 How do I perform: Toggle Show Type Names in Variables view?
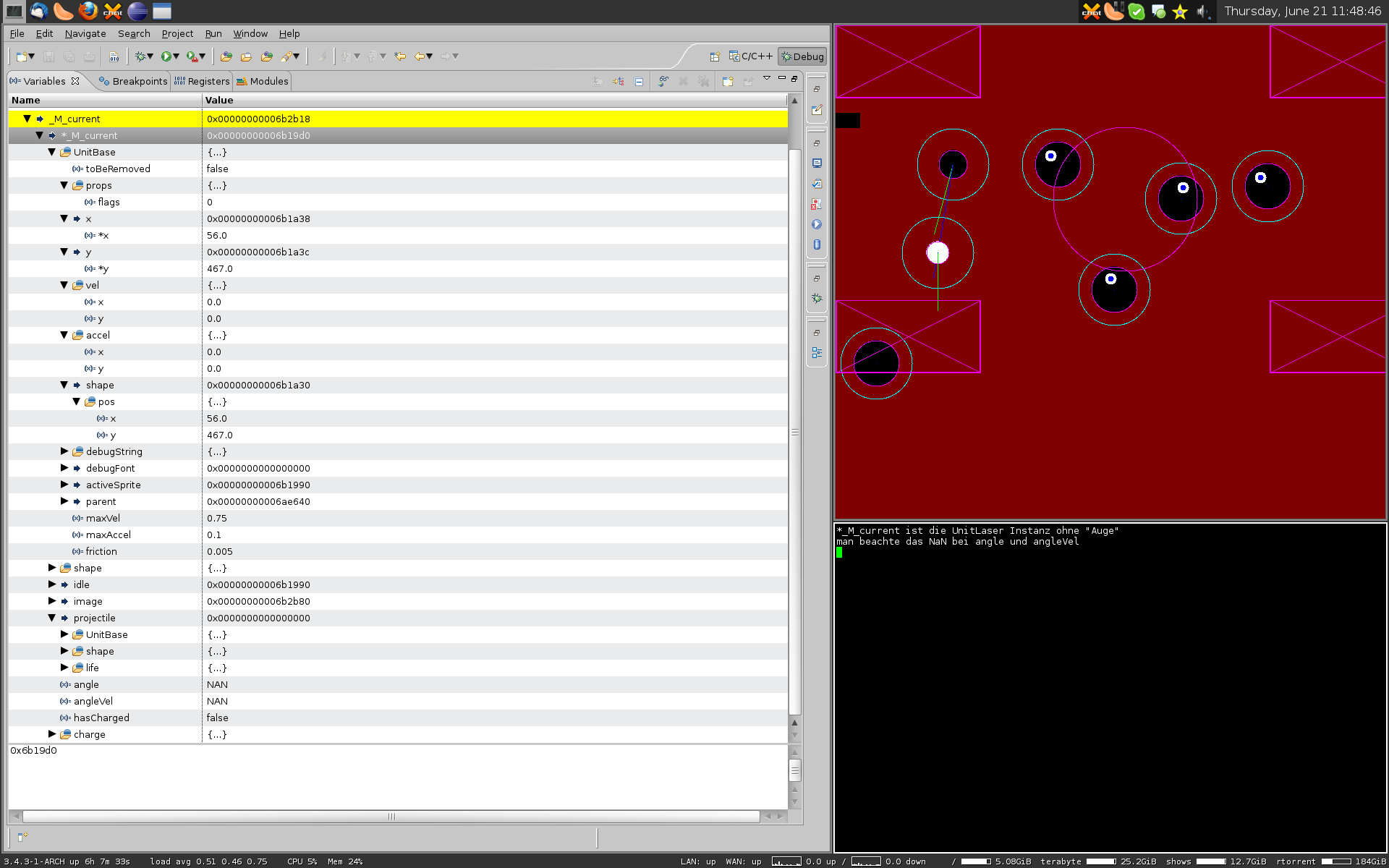pyautogui.click(x=598, y=81)
